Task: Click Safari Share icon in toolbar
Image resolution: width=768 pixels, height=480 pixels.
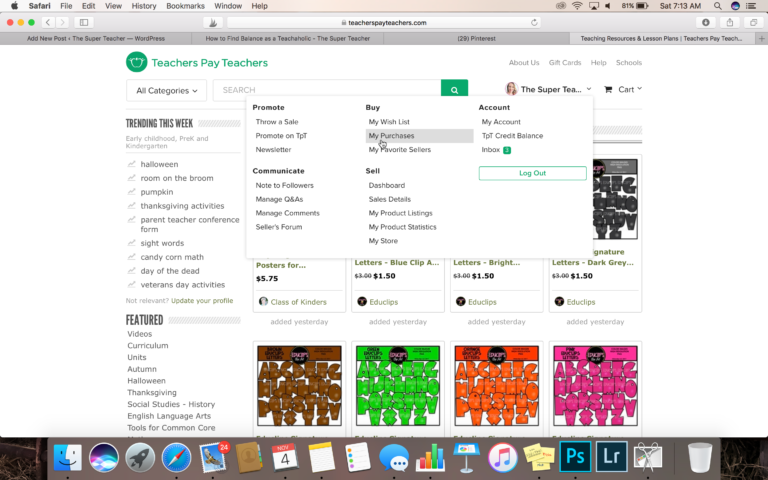Action: point(731,22)
